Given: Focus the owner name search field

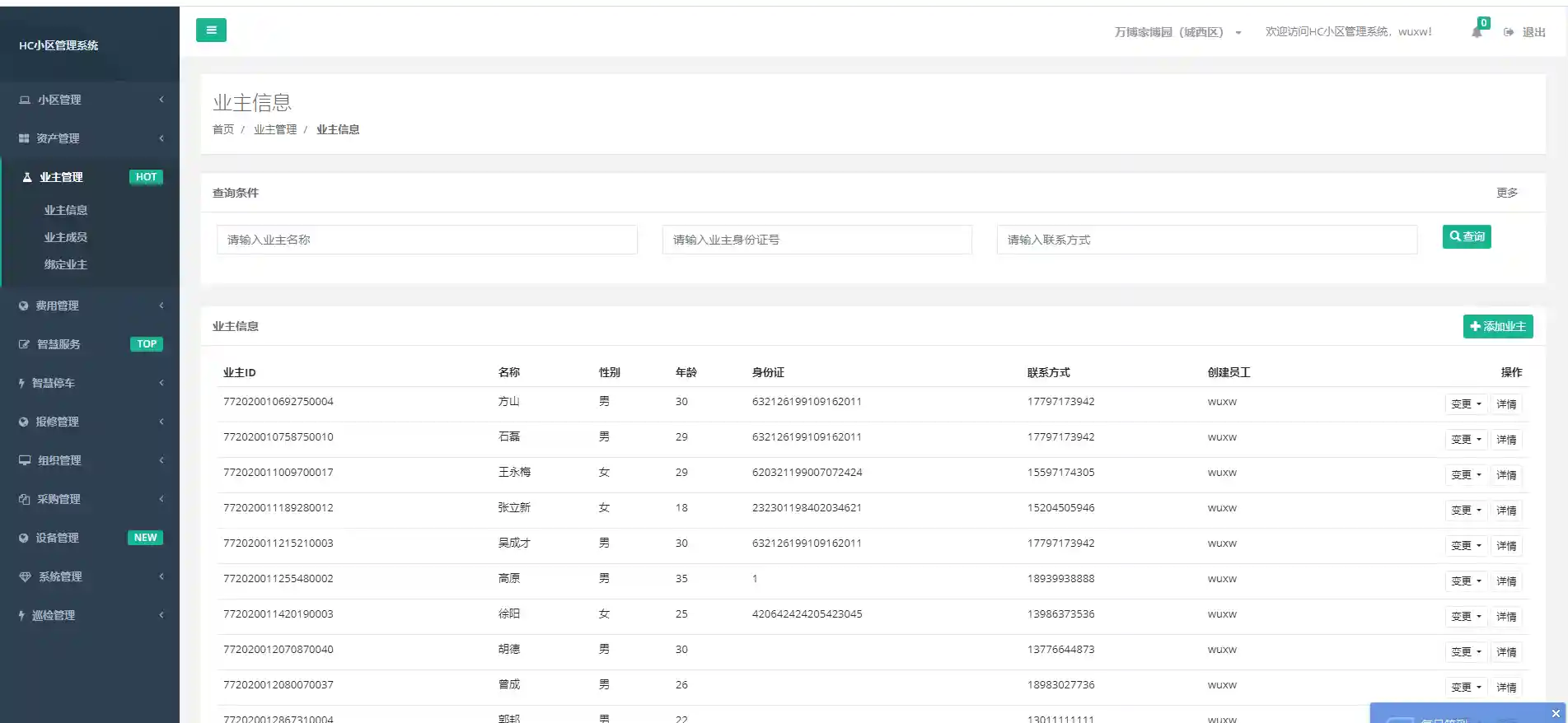Looking at the screenshot, I should (427, 240).
